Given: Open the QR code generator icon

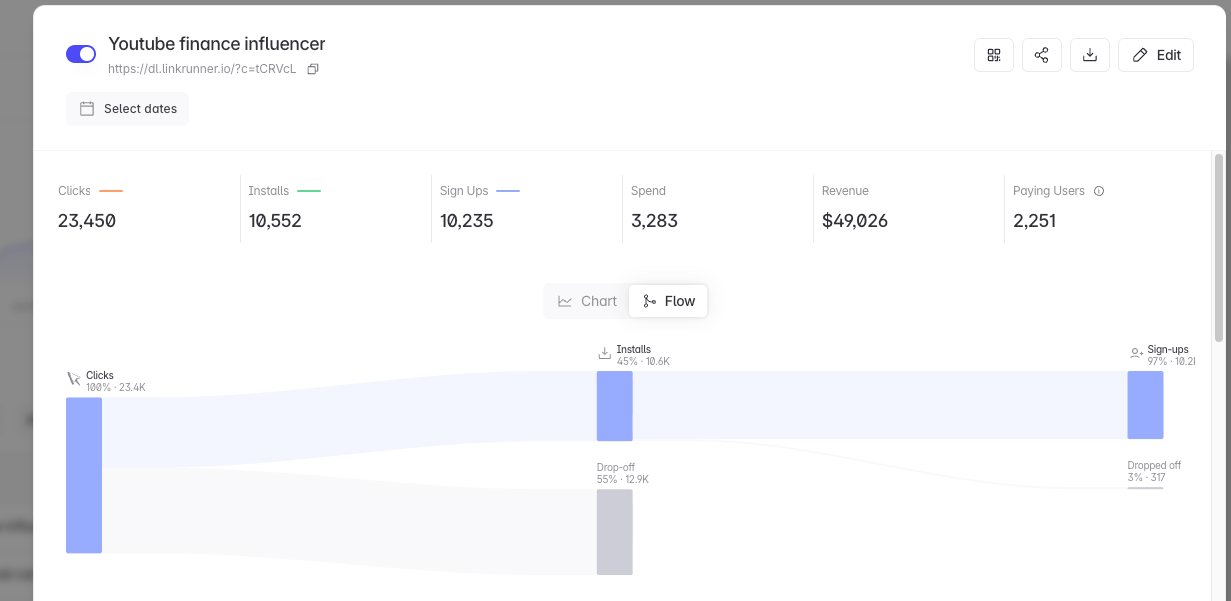Looking at the screenshot, I should pos(994,55).
